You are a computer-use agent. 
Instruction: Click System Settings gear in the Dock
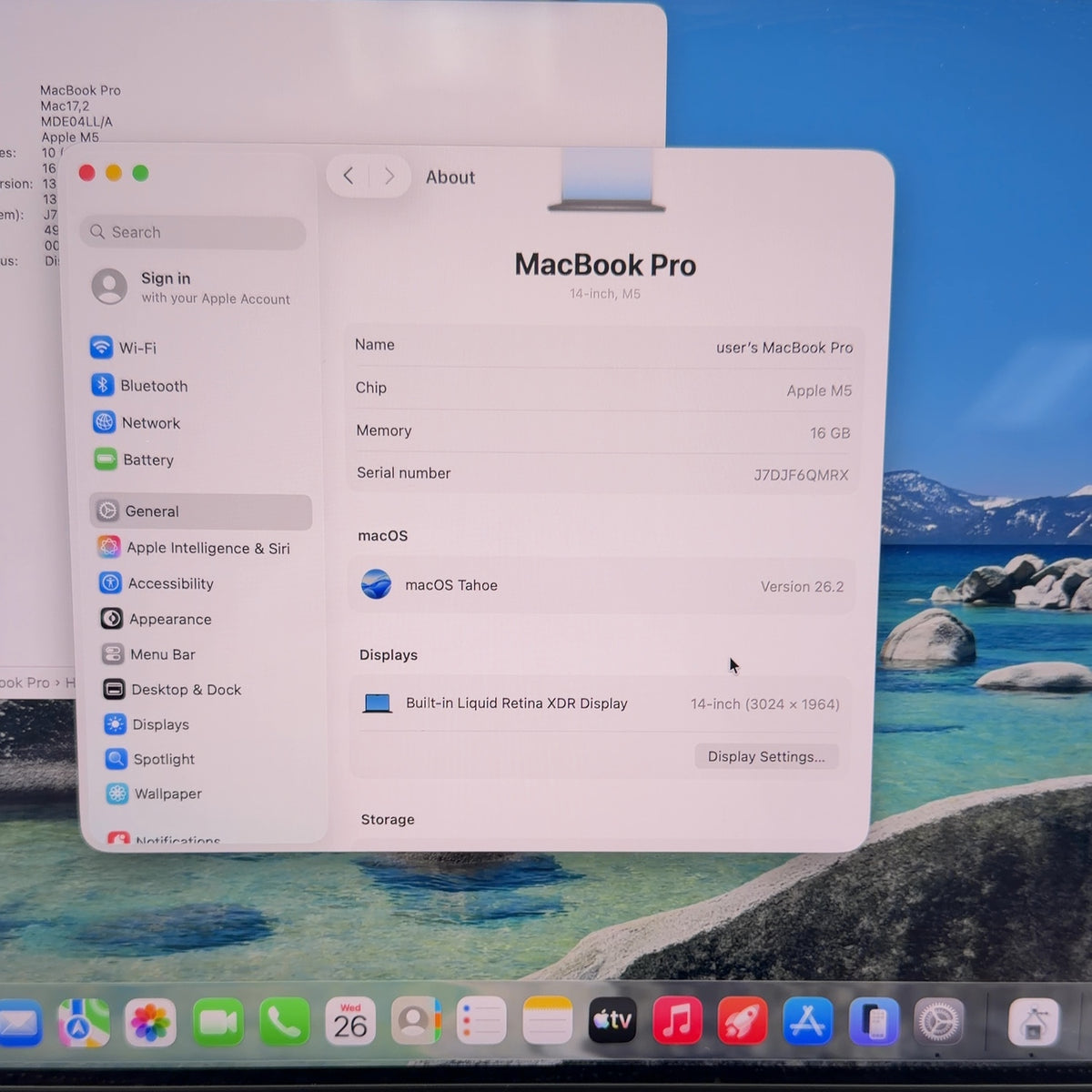point(939,1022)
